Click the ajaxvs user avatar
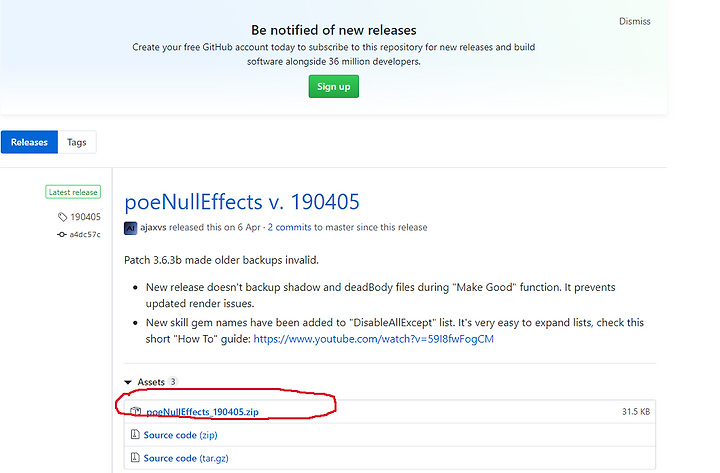 tap(130, 228)
